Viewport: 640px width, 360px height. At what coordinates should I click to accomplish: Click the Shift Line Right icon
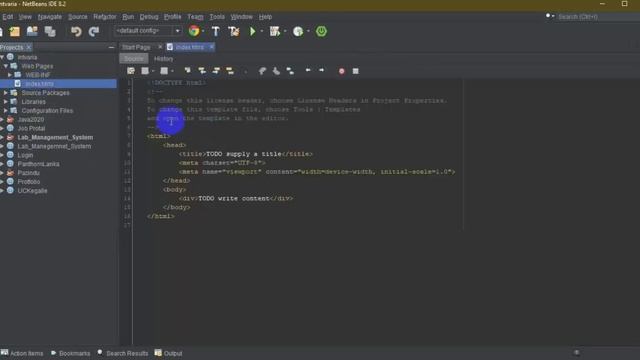tap(322, 71)
